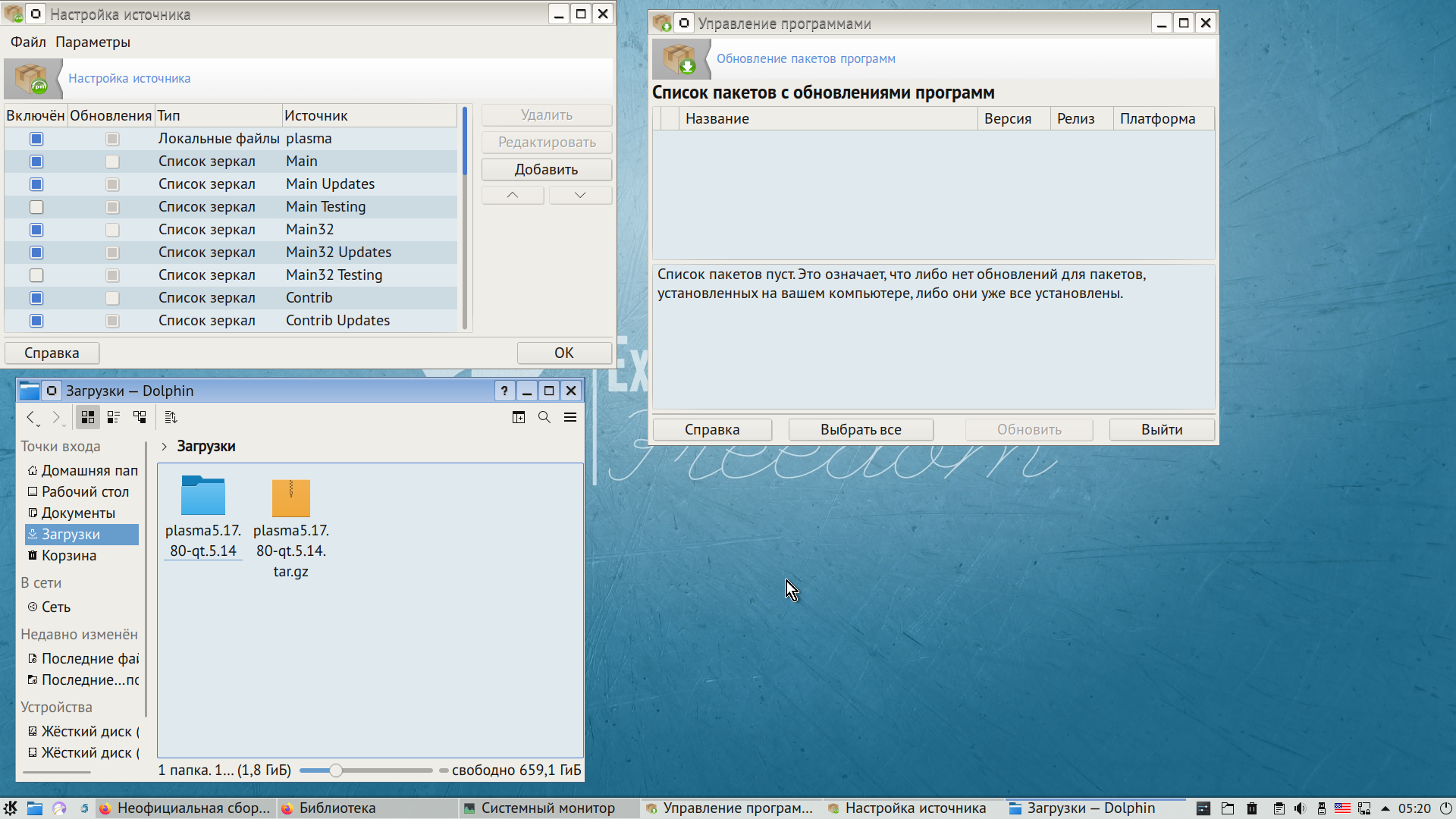The image size is (1456, 819).
Task: Toggle Updates checkbox for Contrib source
Action: [112, 298]
